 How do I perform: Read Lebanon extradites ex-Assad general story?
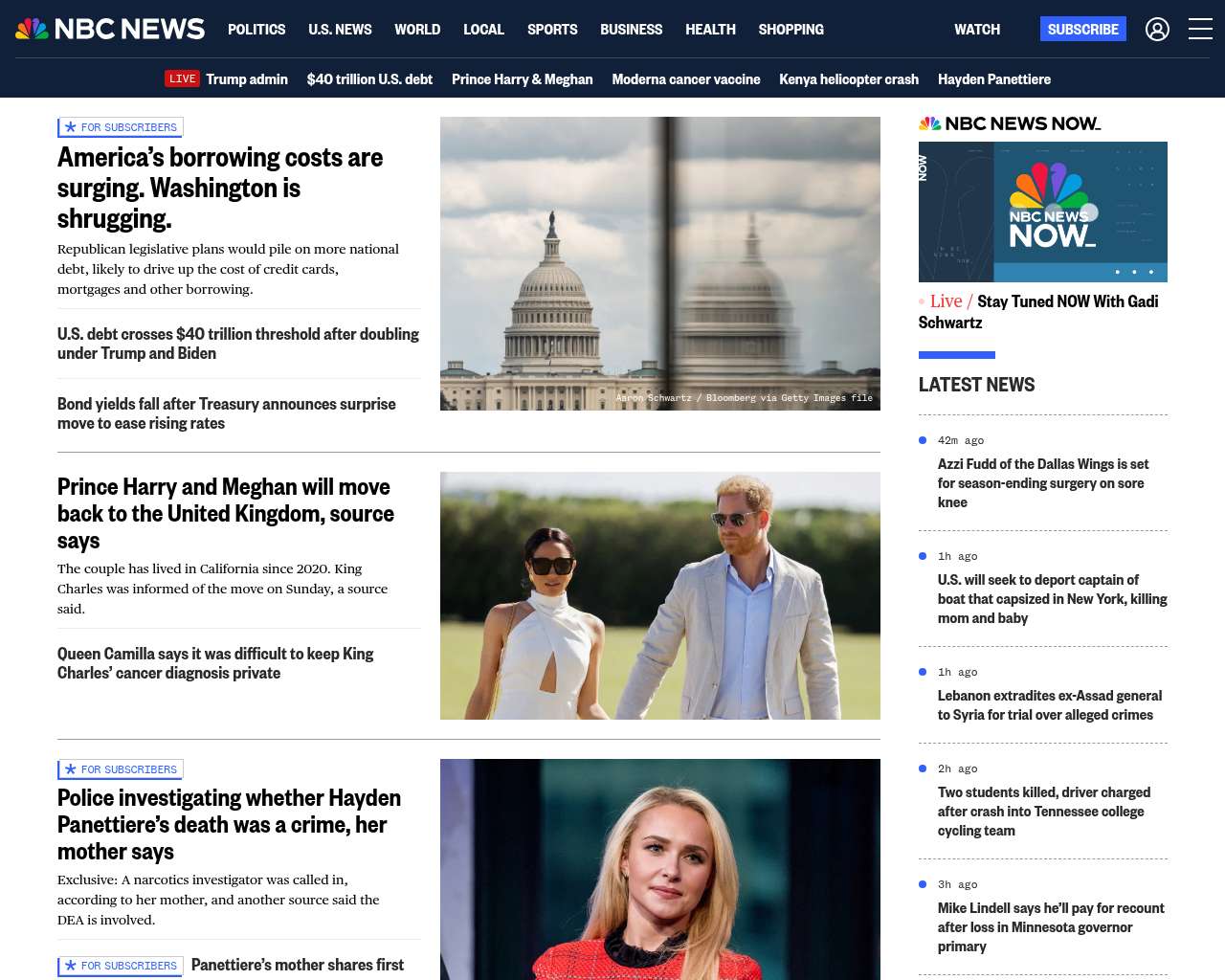tap(1050, 705)
